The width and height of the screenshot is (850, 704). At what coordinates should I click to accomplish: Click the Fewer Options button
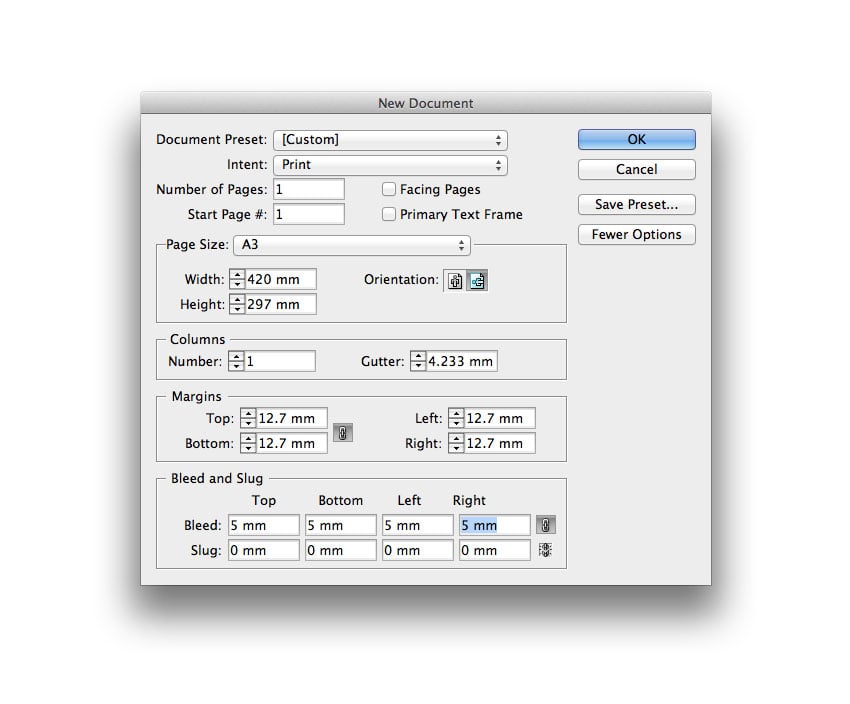(x=636, y=235)
